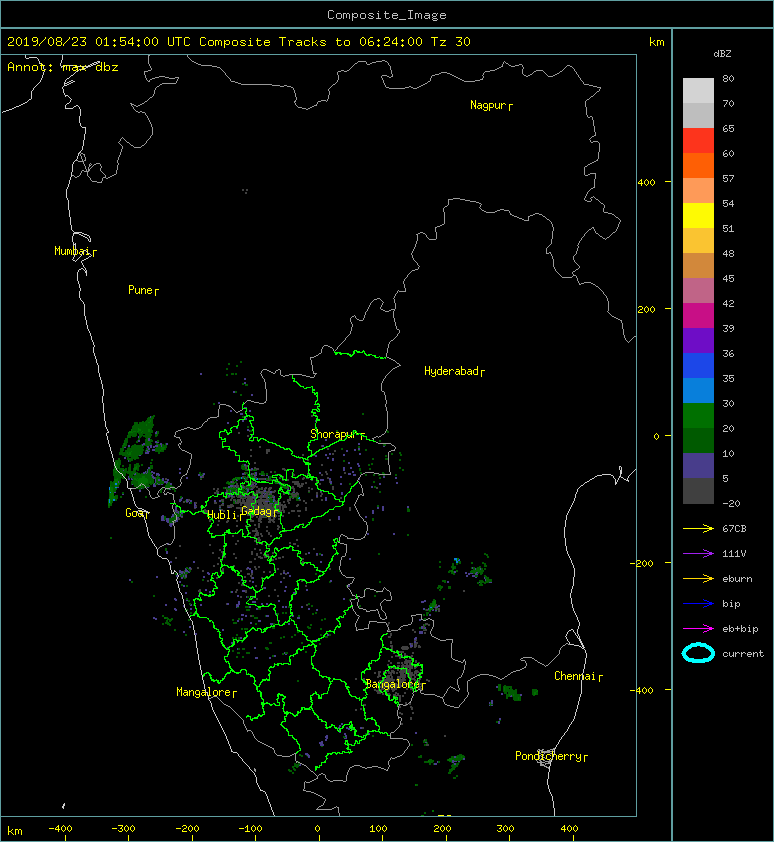Click the purple 39 dBZ color swatch

(698, 340)
